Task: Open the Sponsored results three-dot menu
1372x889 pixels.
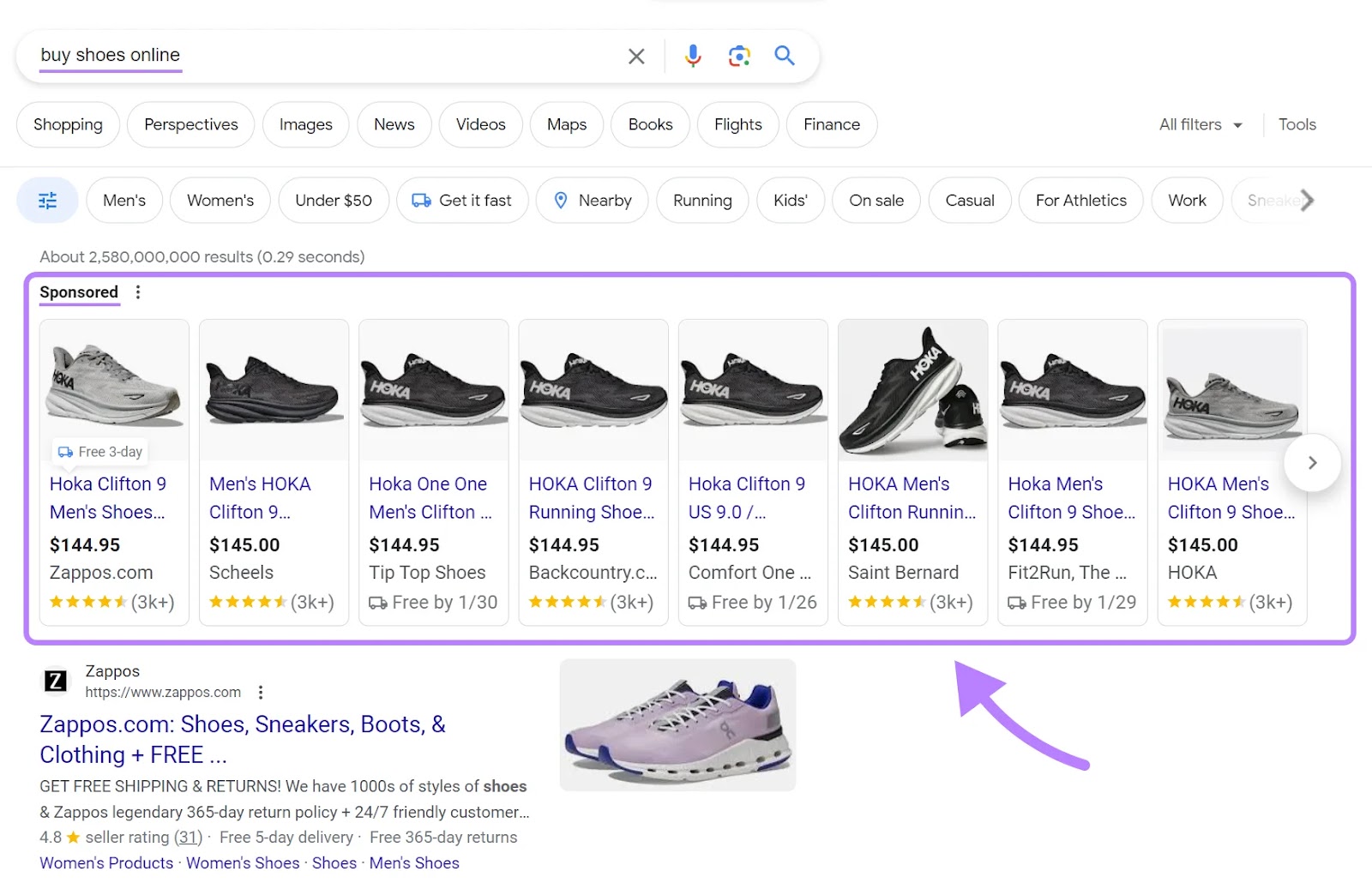Action: click(x=138, y=291)
